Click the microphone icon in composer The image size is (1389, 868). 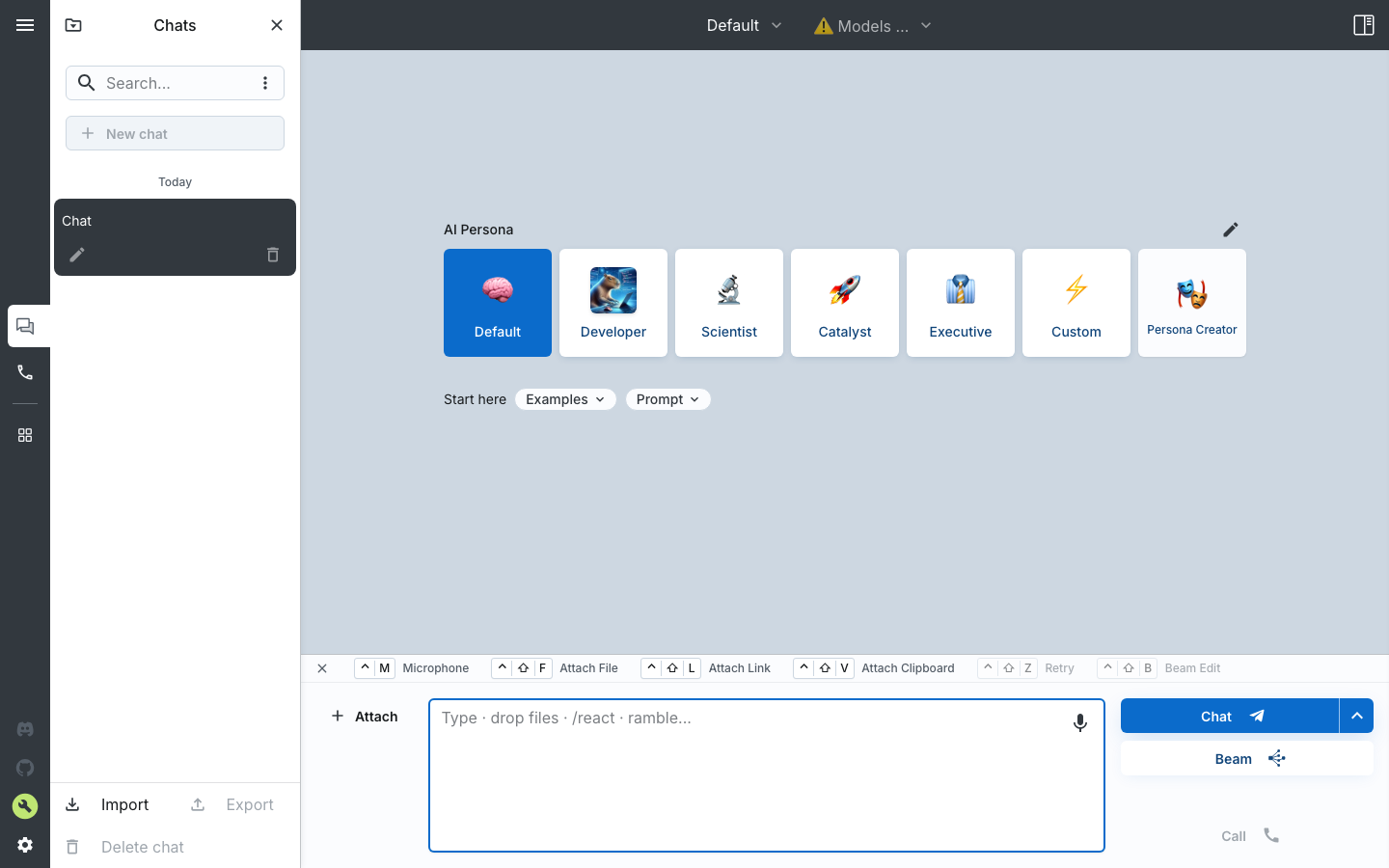1080,722
